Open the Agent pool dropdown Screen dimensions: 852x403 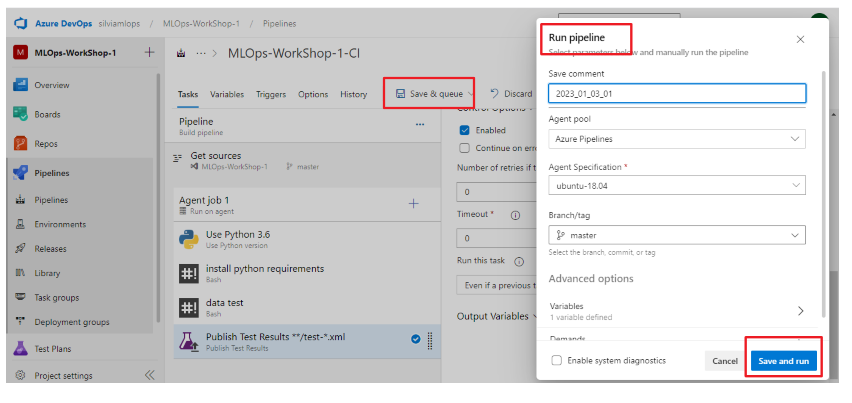(x=677, y=139)
